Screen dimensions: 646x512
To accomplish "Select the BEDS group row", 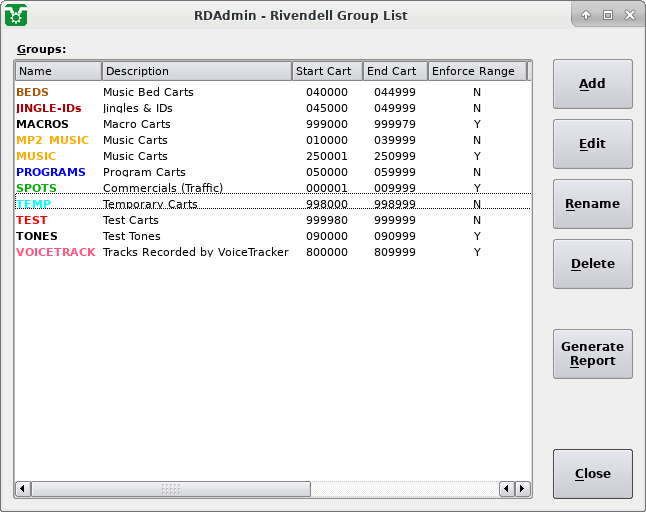I will coord(33,92).
